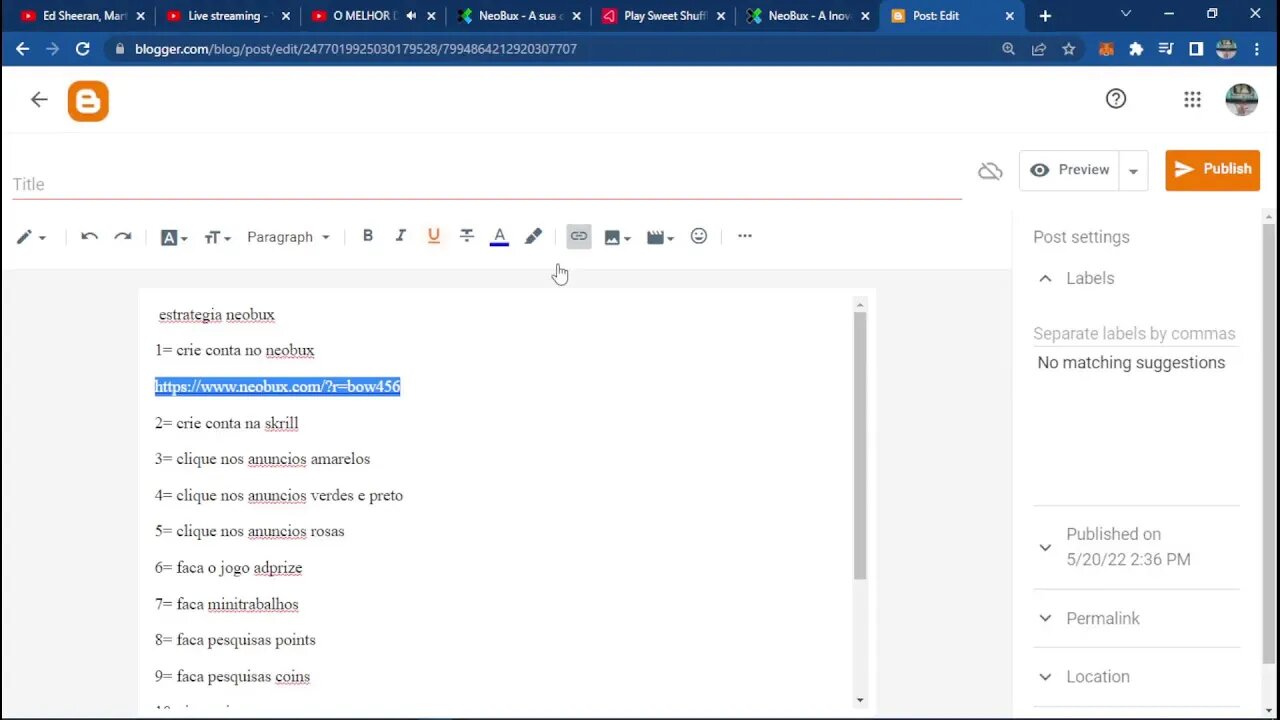Open the insert video dropdown
The width and height of the screenshot is (1280, 720).
[x=660, y=237]
